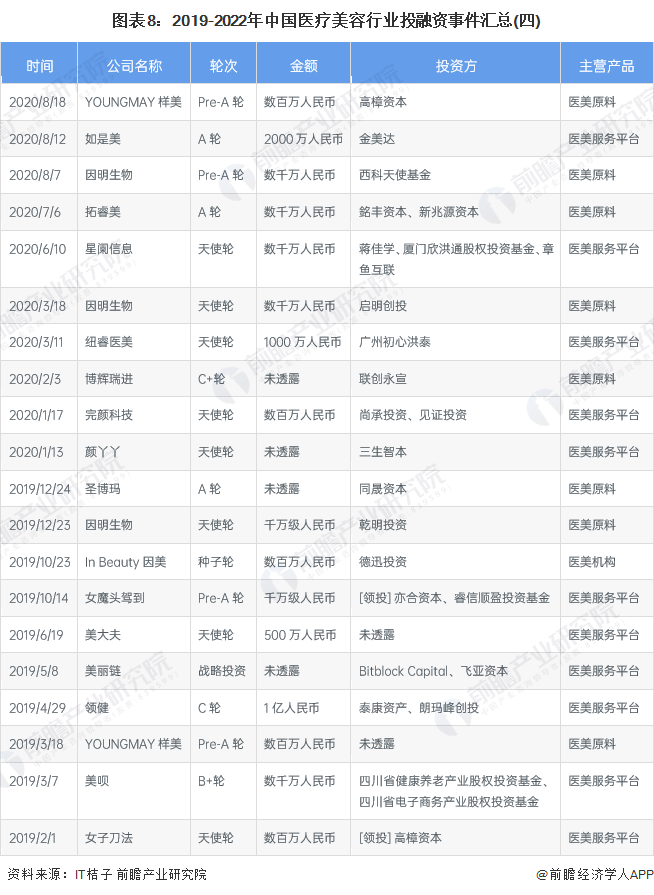Click the In Beauty 因美 company cell
Screen dimensions: 654x895
(x=126, y=562)
